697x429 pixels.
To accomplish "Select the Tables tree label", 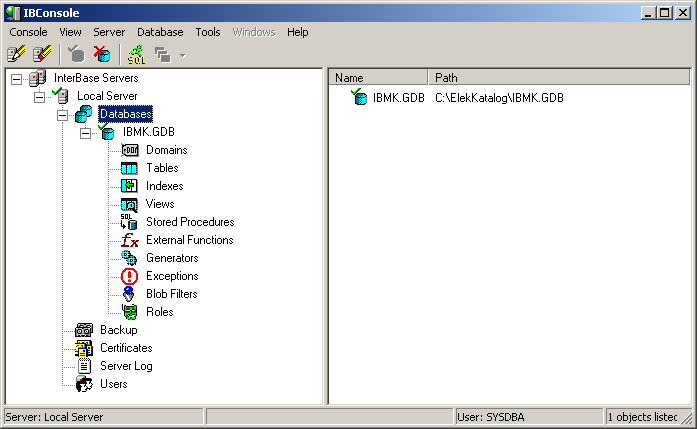I will coord(162,168).
